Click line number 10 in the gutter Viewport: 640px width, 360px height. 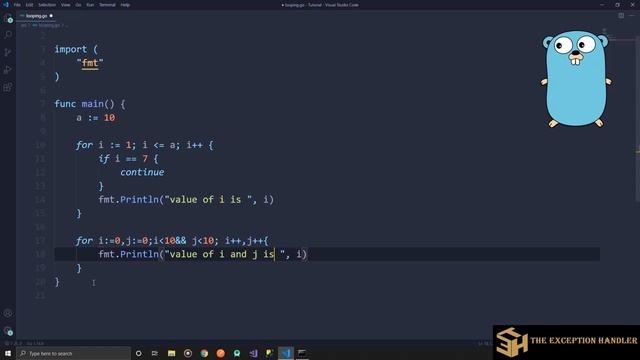pyautogui.click(x=40, y=145)
